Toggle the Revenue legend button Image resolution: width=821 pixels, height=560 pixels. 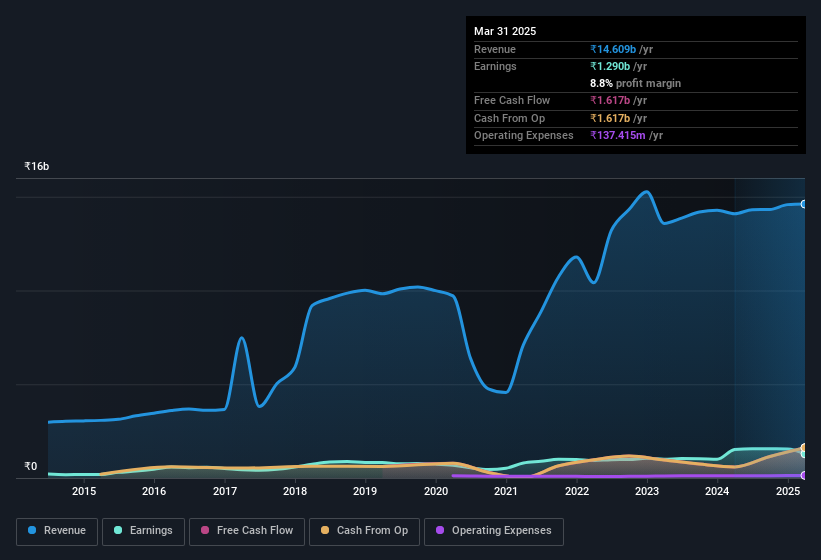click(57, 531)
